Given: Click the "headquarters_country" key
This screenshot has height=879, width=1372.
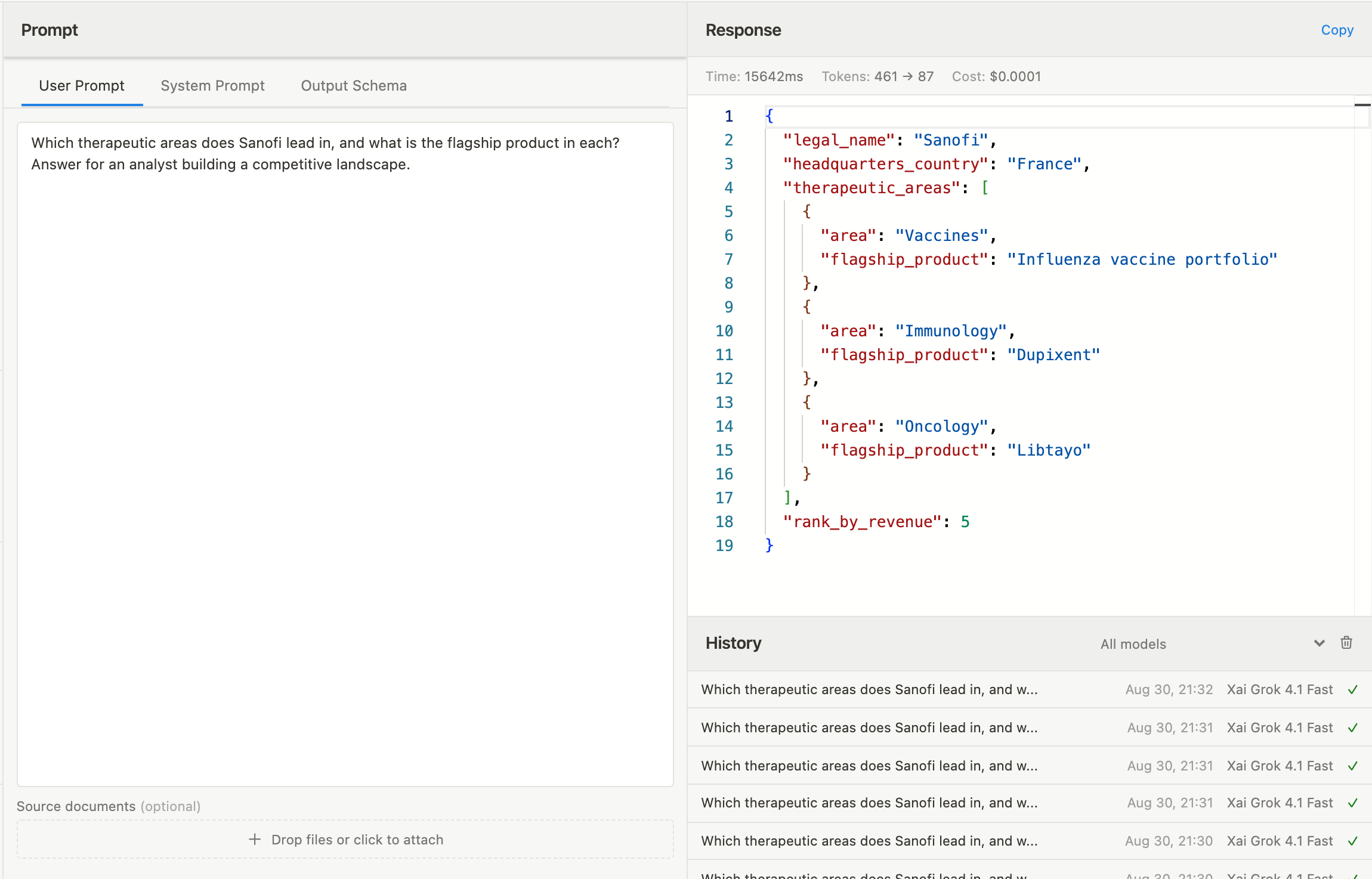Looking at the screenshot, I should [885, 164].
